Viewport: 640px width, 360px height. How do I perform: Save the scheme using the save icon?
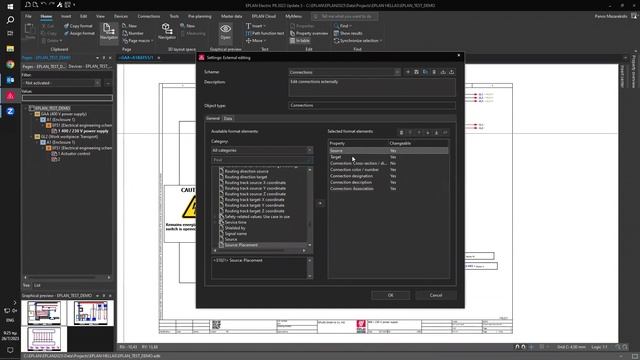tap(416, 72)
